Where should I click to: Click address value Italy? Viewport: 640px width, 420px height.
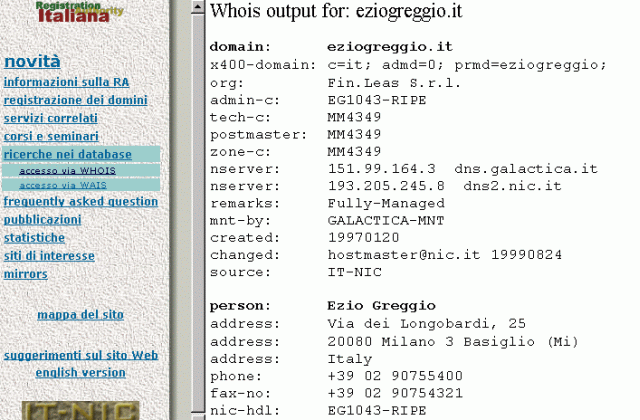point(350,359)
